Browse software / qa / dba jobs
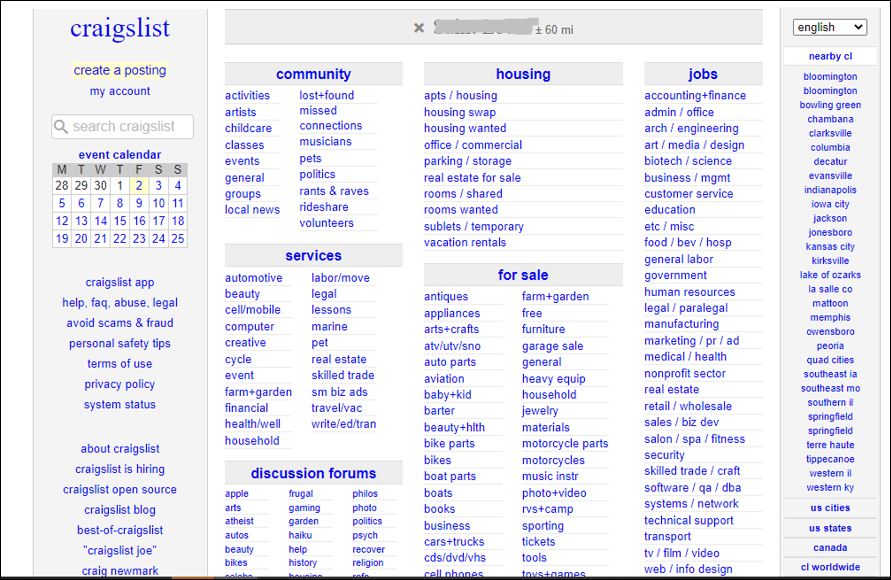This screenshot has width=891, height=580. [693, 487]
